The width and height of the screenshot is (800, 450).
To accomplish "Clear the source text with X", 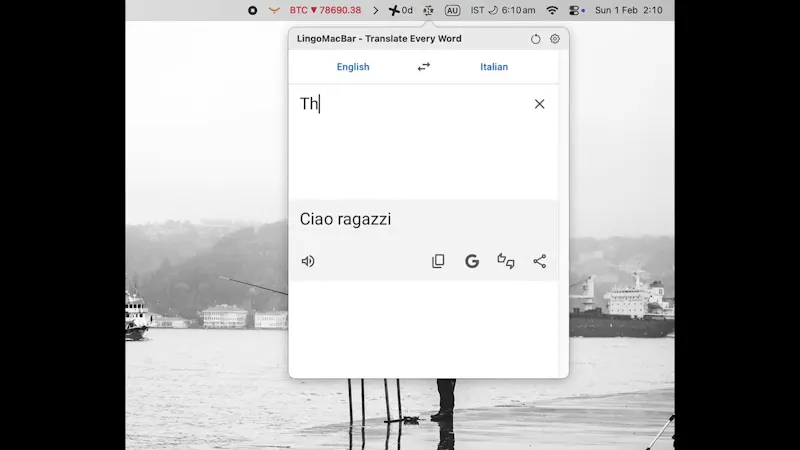I will click(x=539, y=104).
